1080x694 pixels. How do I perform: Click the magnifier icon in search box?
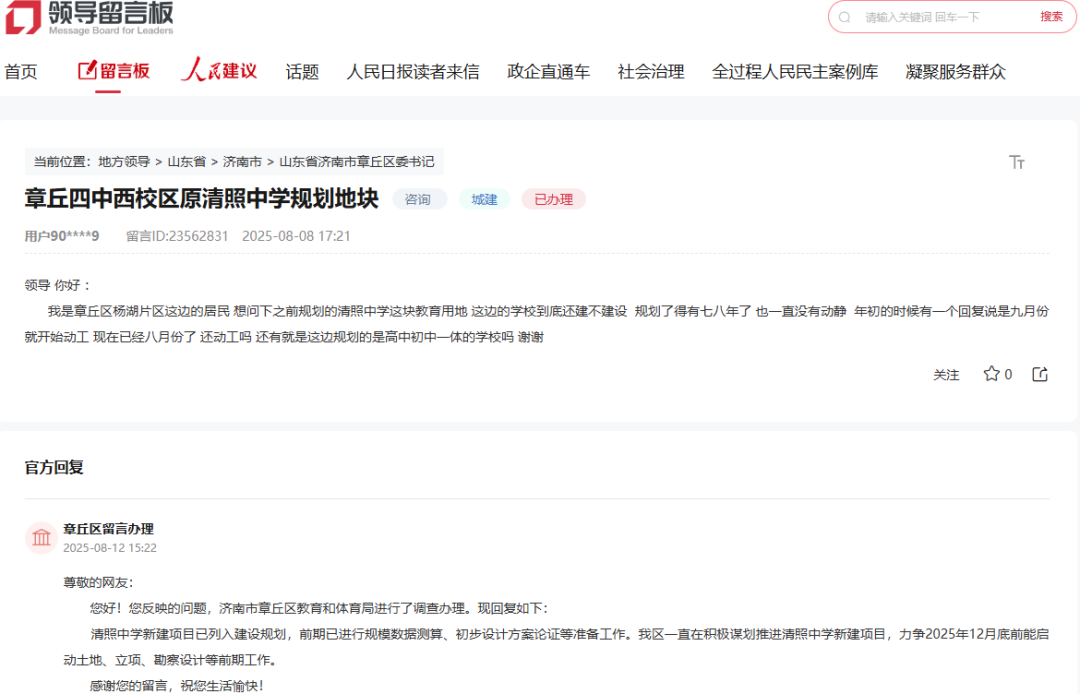coord(845,17)
